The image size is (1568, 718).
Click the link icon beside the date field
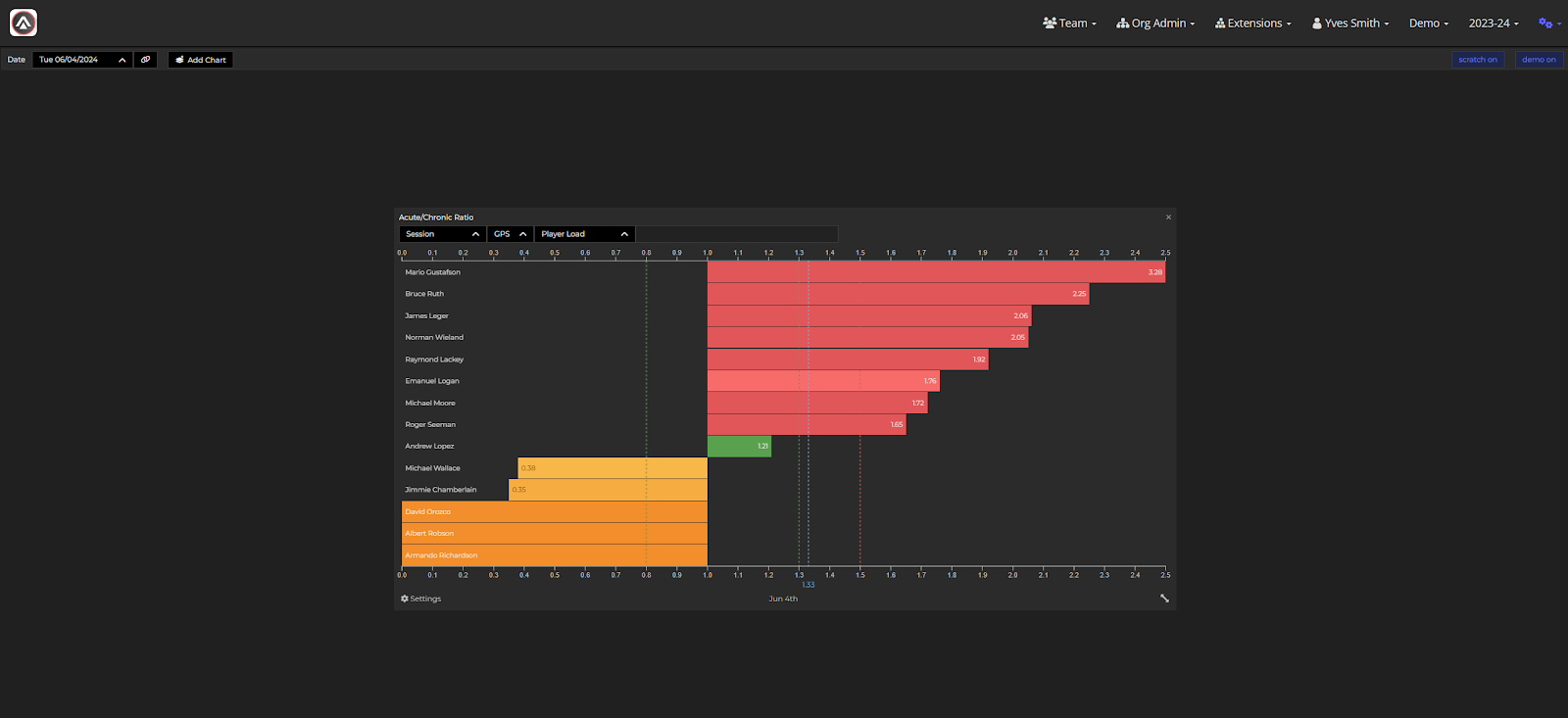(x=145, y=60)
